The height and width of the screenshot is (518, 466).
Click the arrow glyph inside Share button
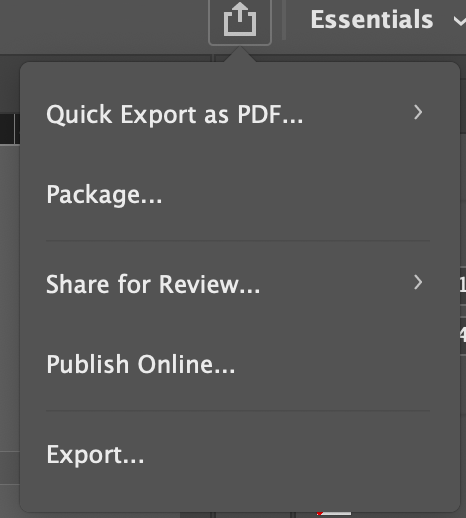coord(240,11)
